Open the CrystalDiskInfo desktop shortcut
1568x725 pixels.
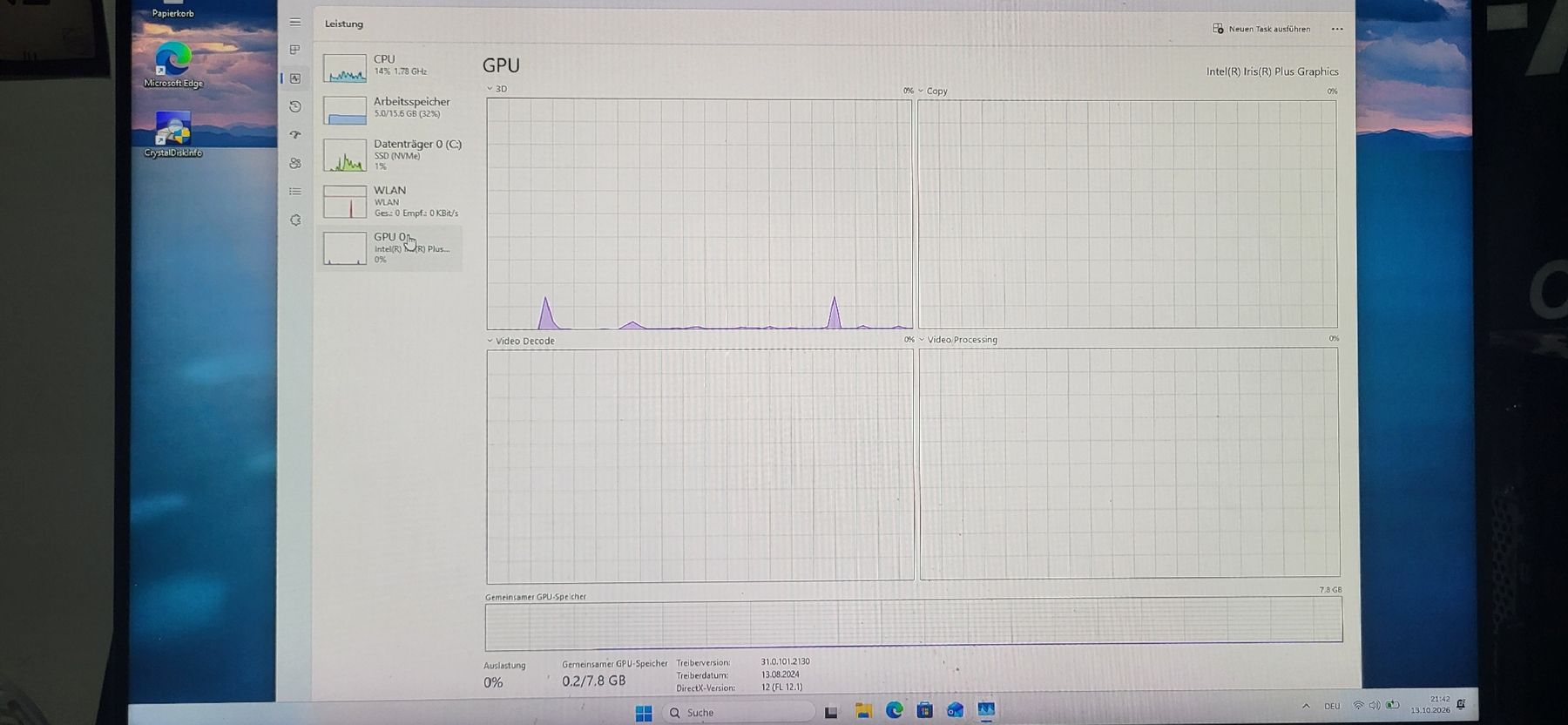[173, 134]
